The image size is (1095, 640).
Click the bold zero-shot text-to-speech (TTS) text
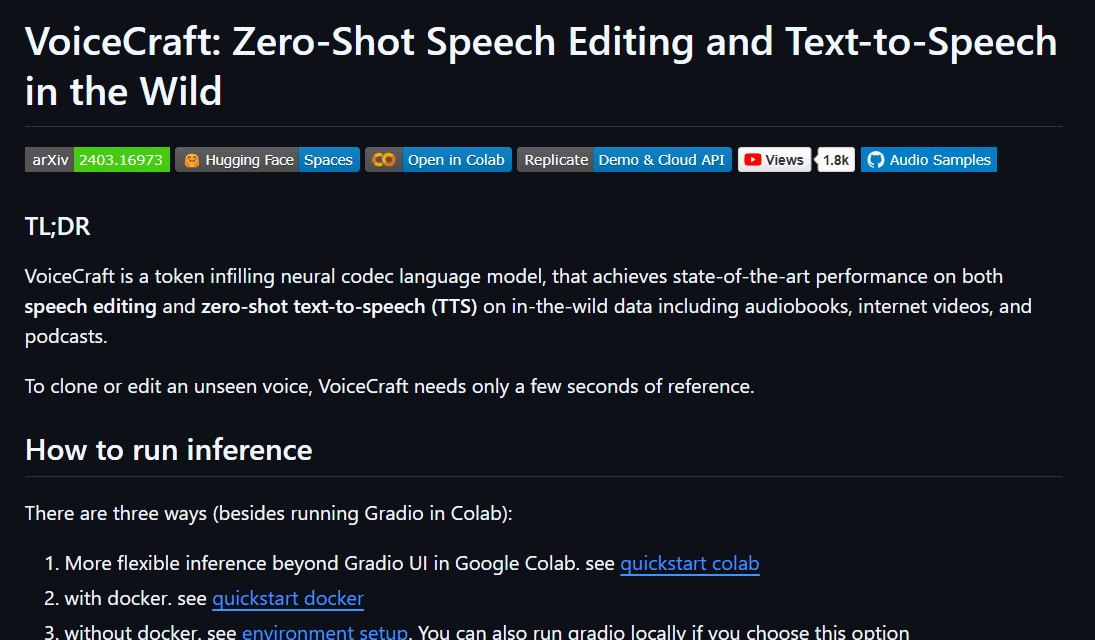click(339, 306)
